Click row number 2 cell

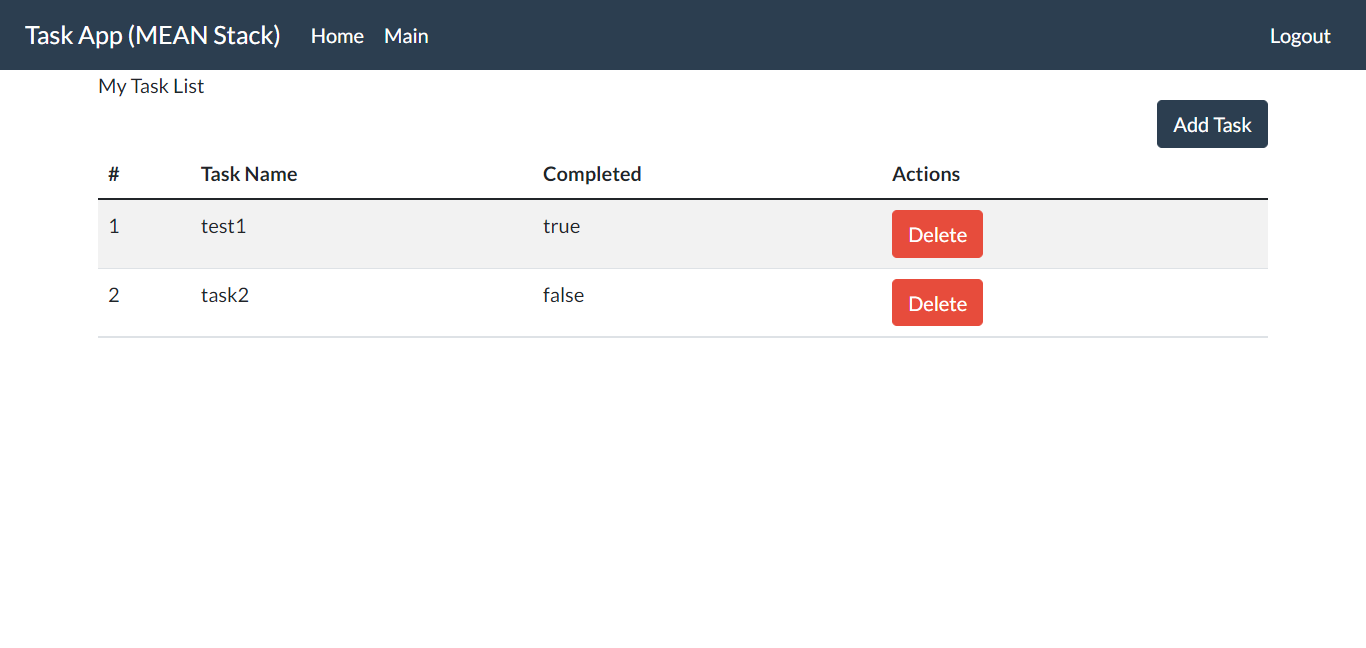coord(144,303)
